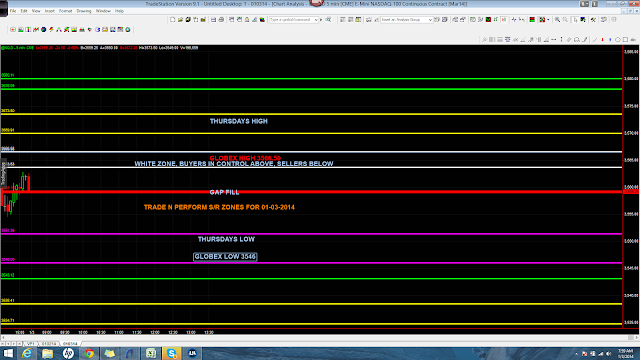
Task: Click the horizontal scrollbar below the chart
Action: 320,338
